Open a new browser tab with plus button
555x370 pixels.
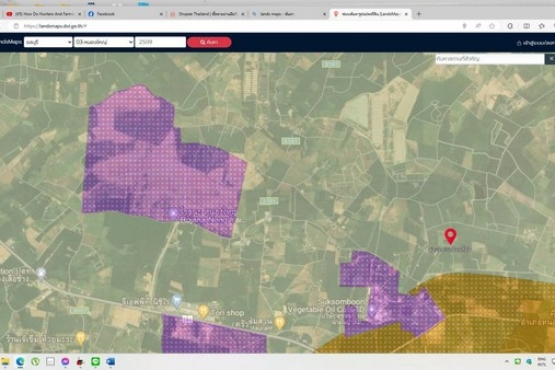click(x=419, y=14)
